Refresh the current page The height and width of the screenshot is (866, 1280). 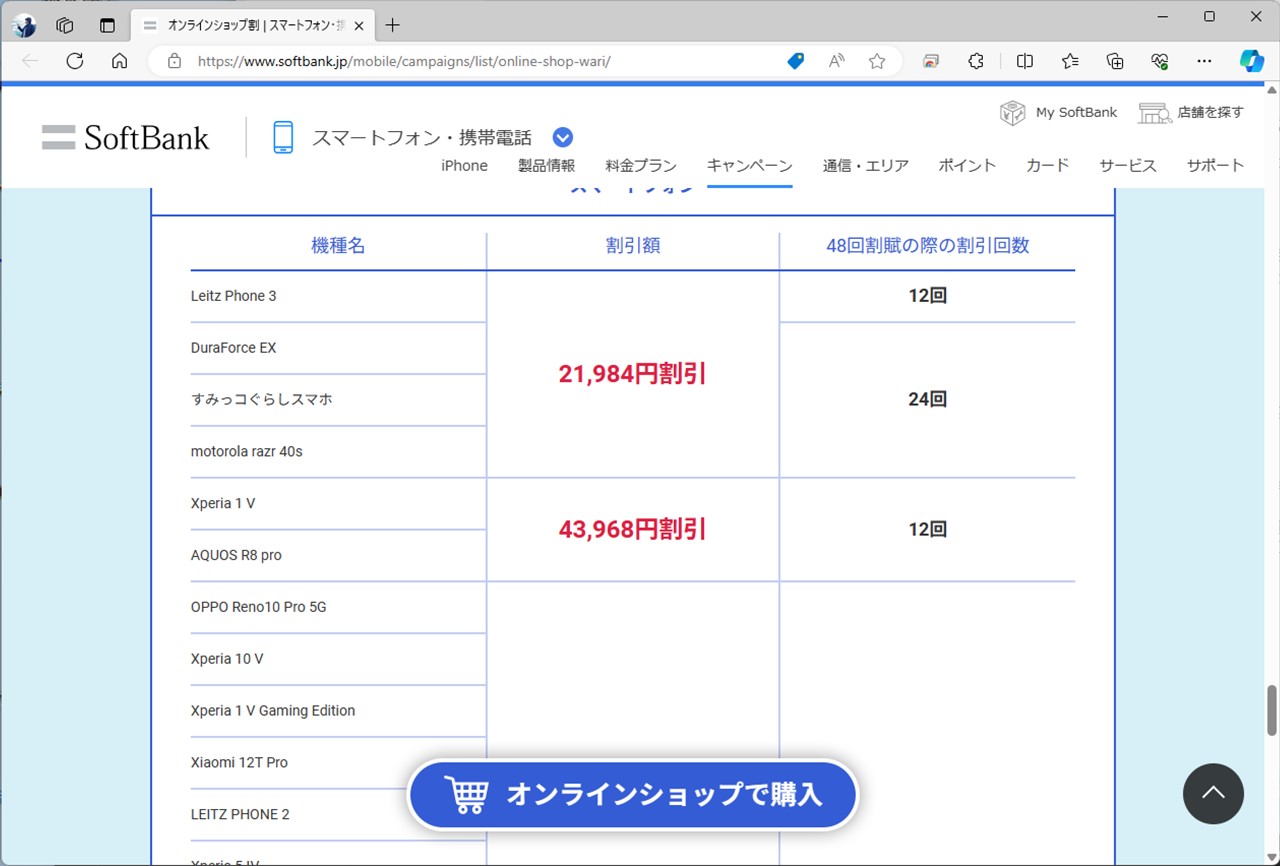[74, 61]
